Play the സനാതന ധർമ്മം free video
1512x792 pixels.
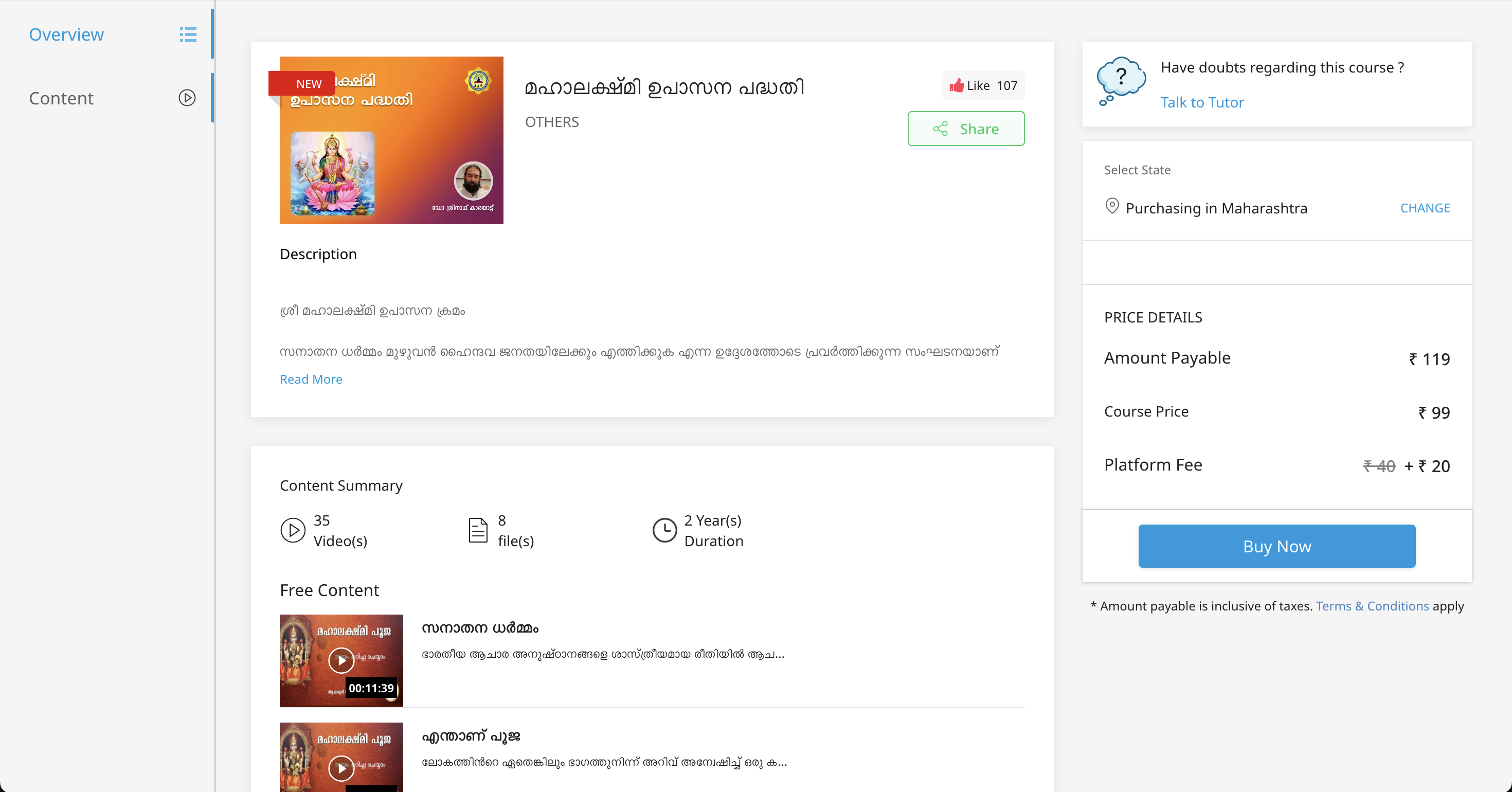341,660
